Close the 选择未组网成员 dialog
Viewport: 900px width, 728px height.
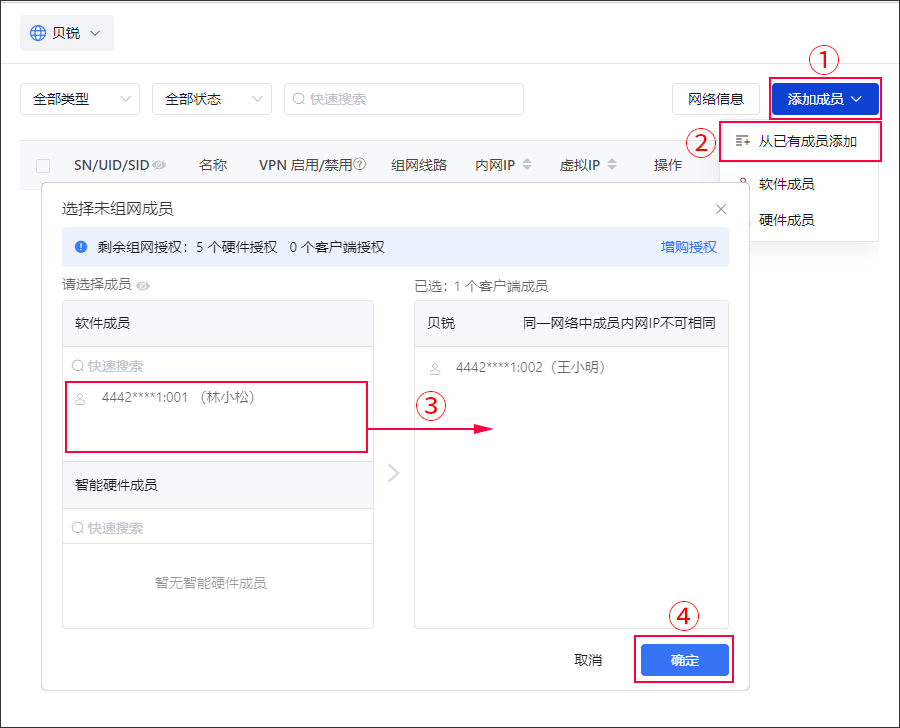tap(721, 209)
